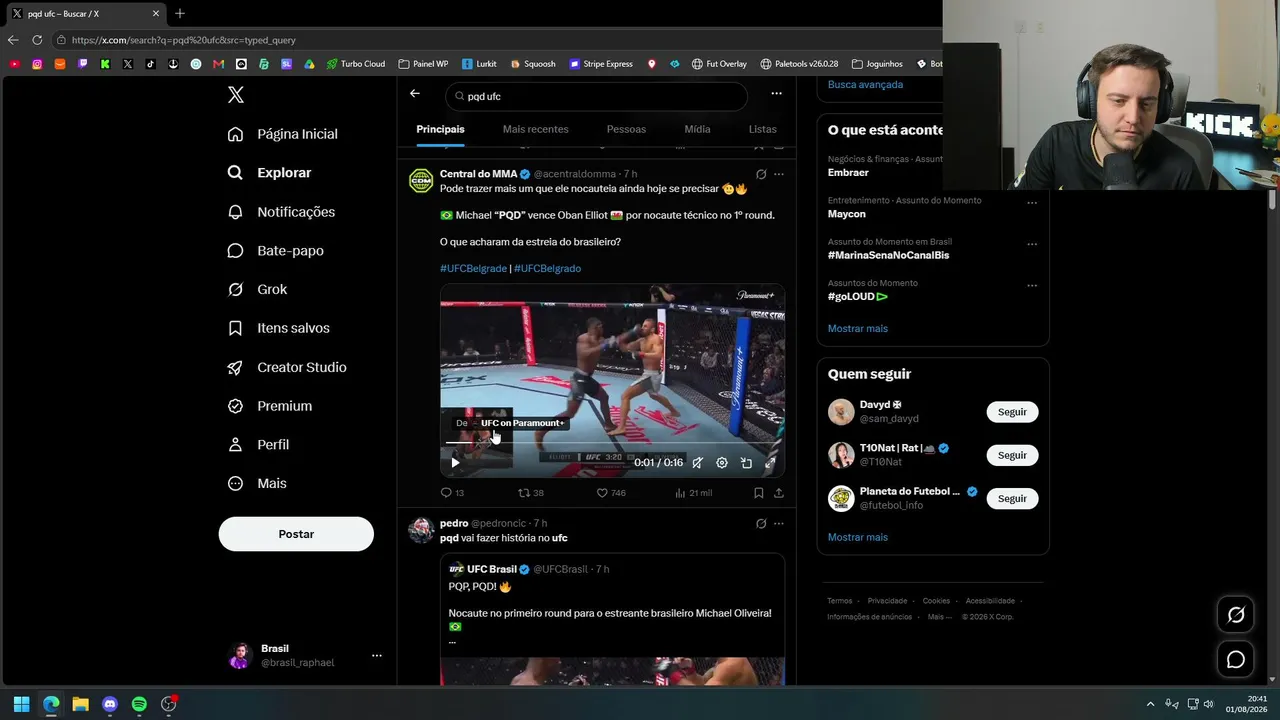Screen dimensions: 1280x720
Task: Switch to the Listas tab
Action: pyautogui.click(x=763, y=129)
